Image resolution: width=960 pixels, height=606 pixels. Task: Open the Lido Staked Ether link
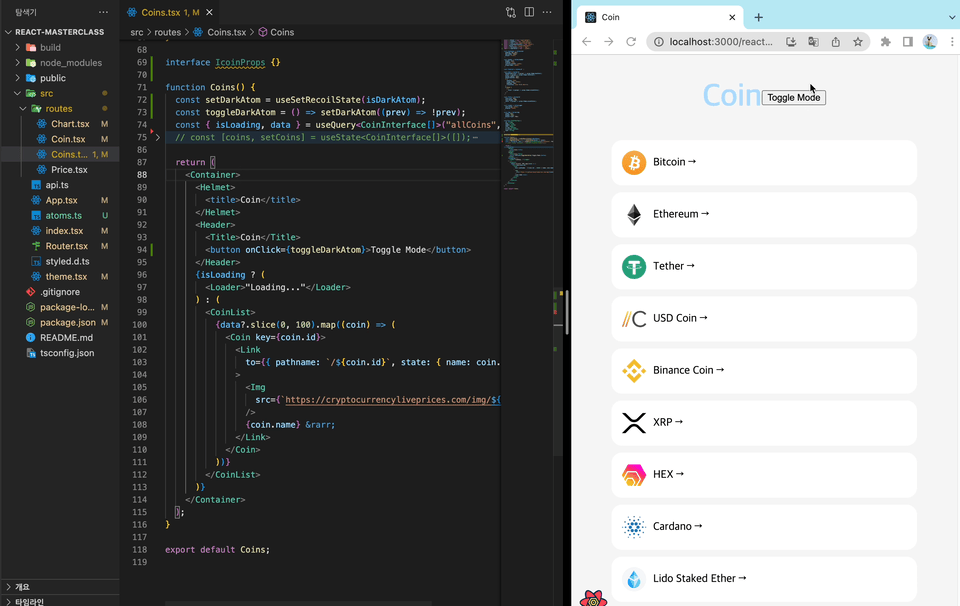pos(699,578)
